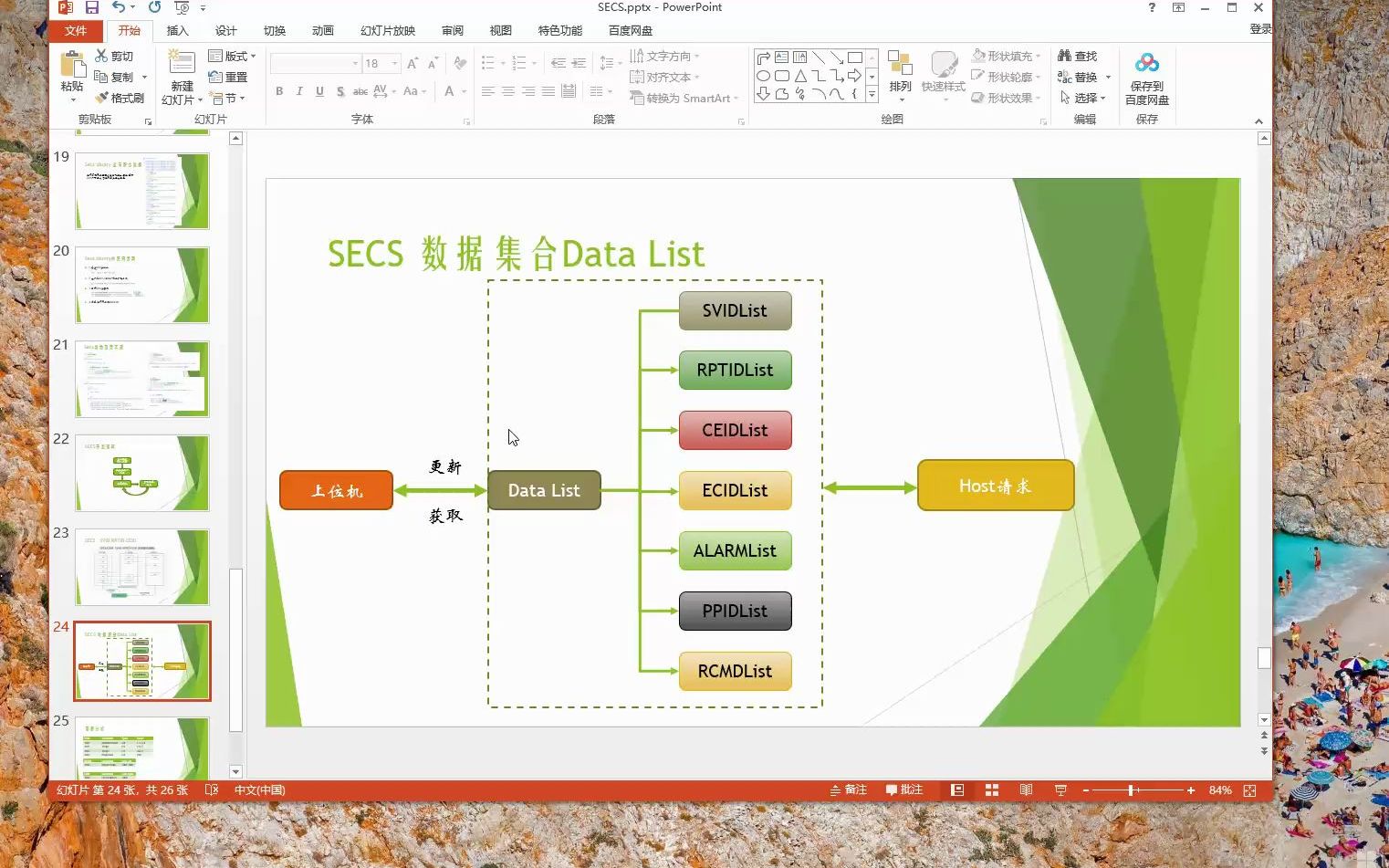
Task: Switch to 设计 Design tab
Action: click(225, 30)
